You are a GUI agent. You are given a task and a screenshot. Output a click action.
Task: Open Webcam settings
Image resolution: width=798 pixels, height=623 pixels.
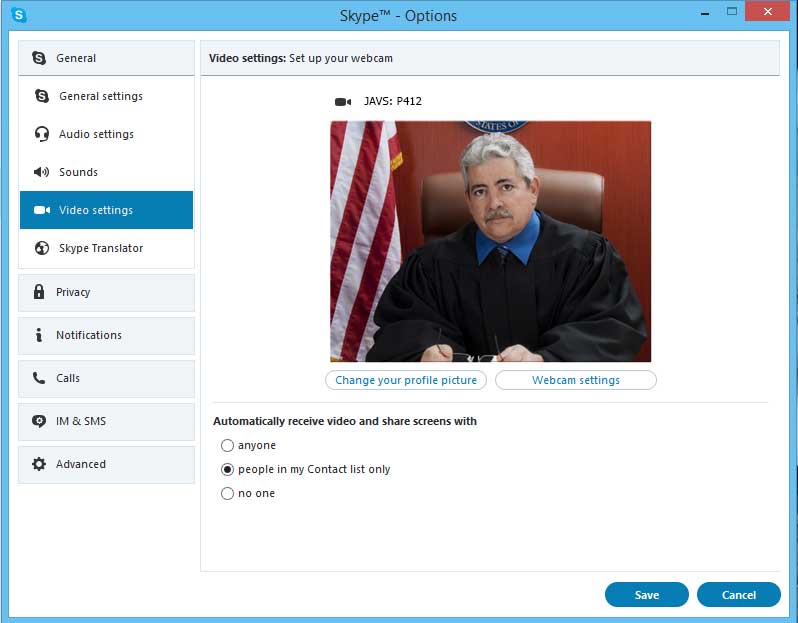(576, 380)
